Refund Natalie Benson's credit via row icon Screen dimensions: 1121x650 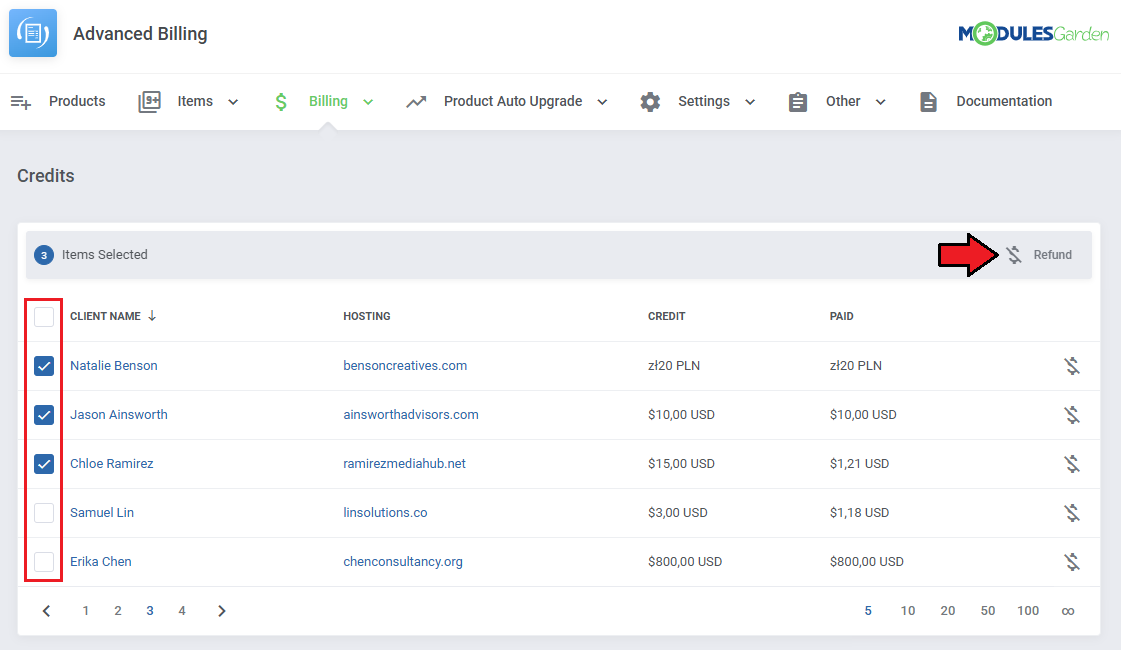pos(1072,366)
